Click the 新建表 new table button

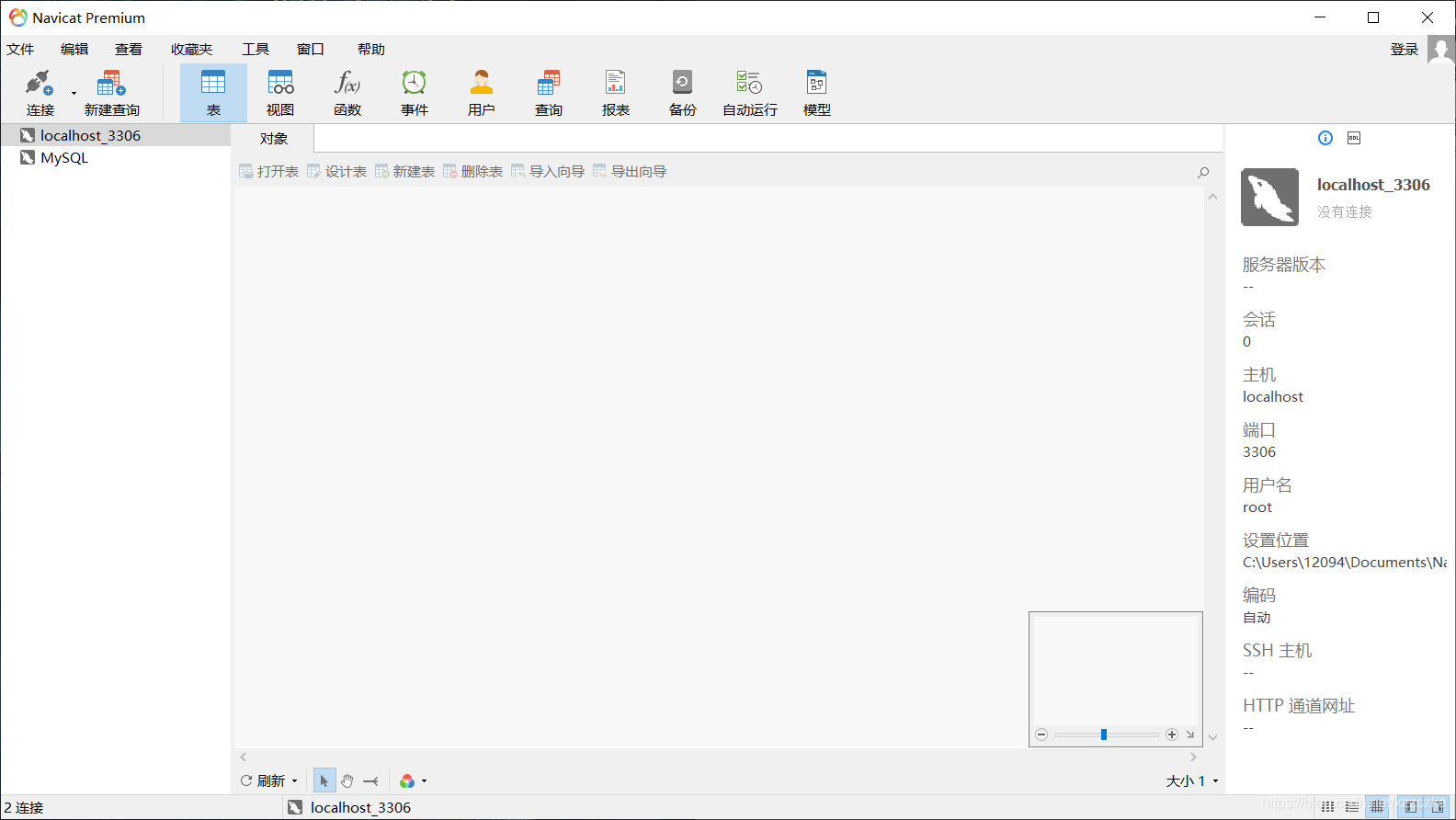click(405, 172)
